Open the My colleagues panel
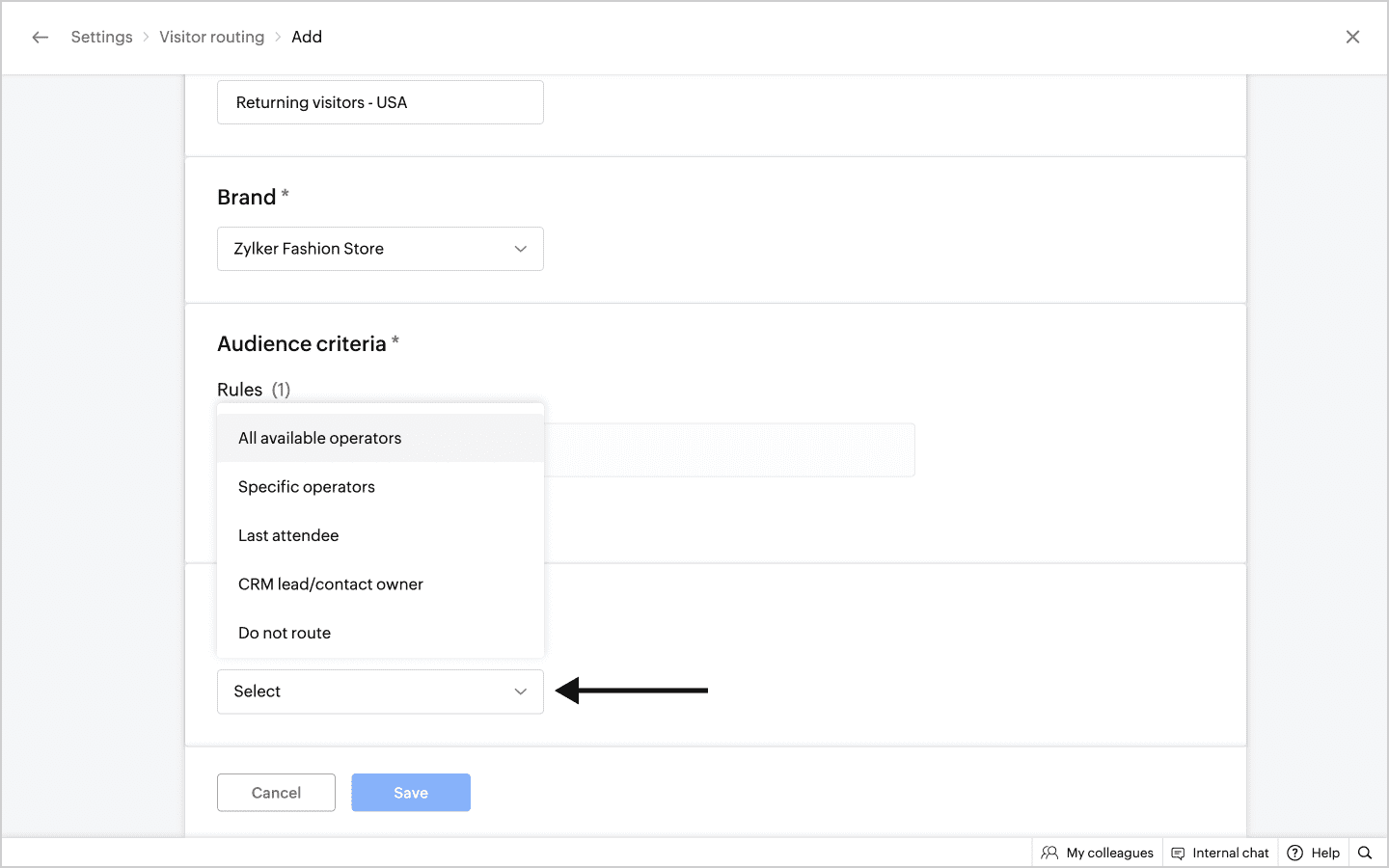1389x868 pixels. pos(1098,853)
